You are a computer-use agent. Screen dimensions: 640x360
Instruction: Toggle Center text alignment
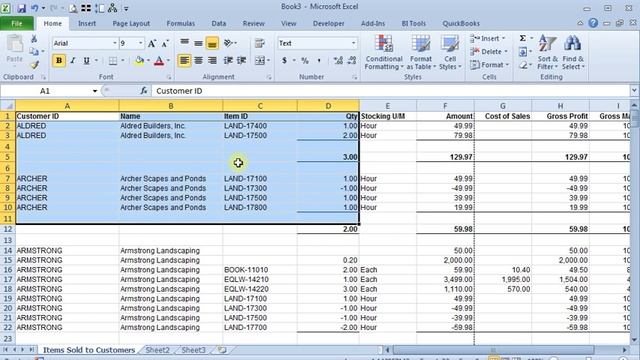click(x=198, y=60)
